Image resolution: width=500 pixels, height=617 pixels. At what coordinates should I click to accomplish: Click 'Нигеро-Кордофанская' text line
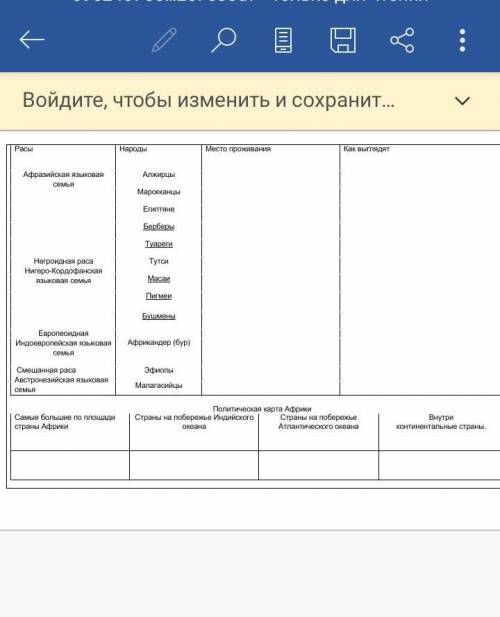coord(63,271)
